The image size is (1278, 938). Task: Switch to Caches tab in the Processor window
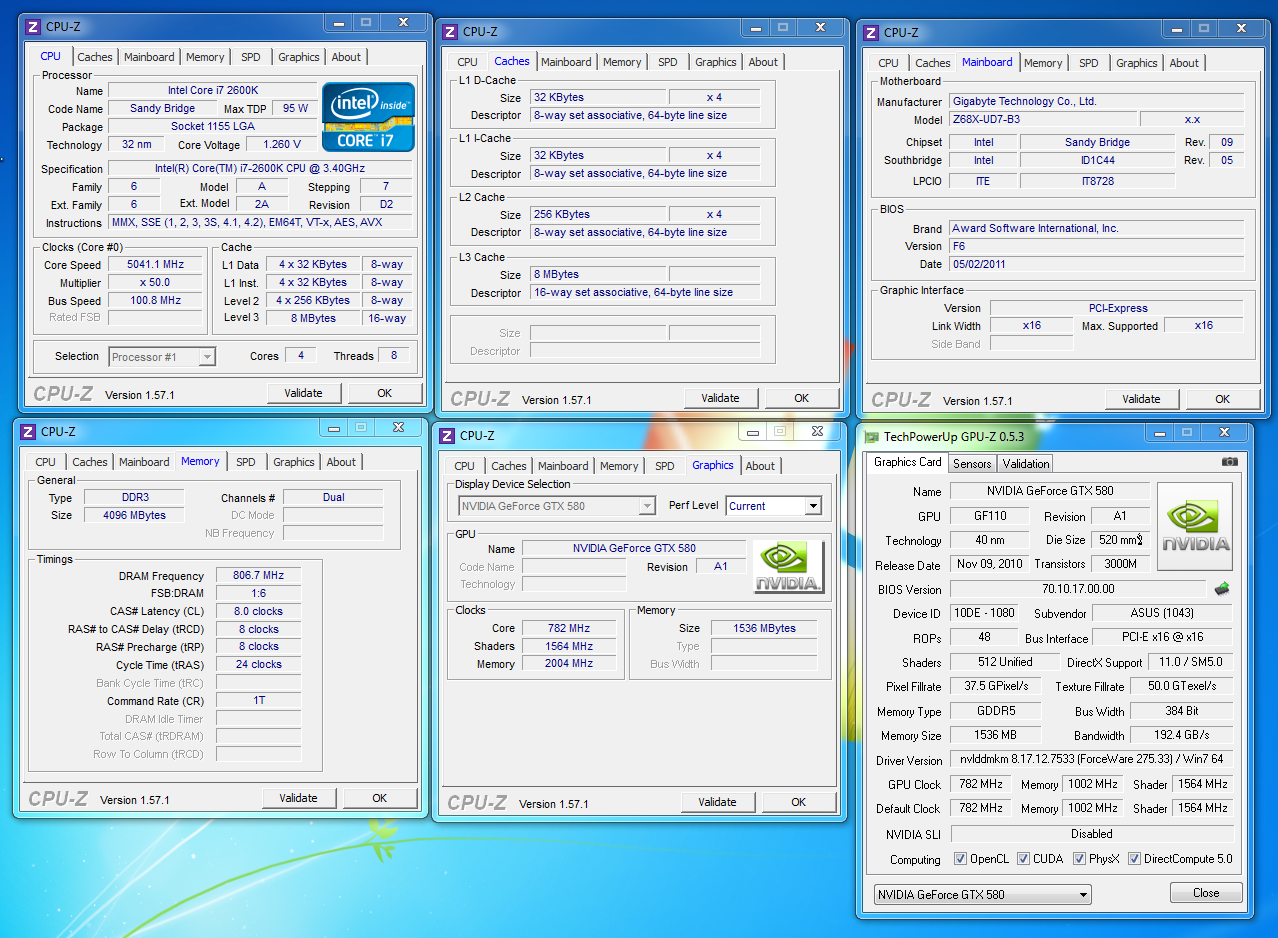point(95,57)
